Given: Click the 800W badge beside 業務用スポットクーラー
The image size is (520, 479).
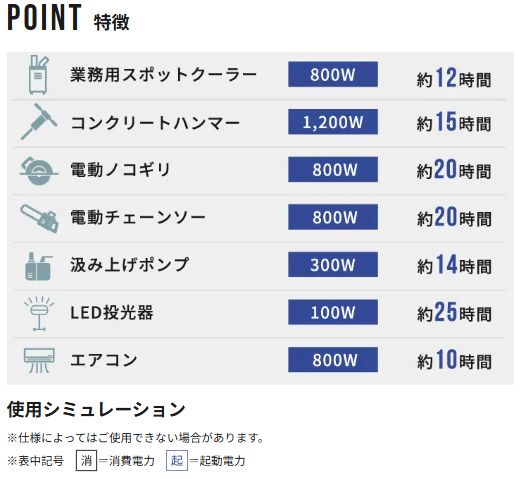Looking at the screenshot, I should click(333, 74).
